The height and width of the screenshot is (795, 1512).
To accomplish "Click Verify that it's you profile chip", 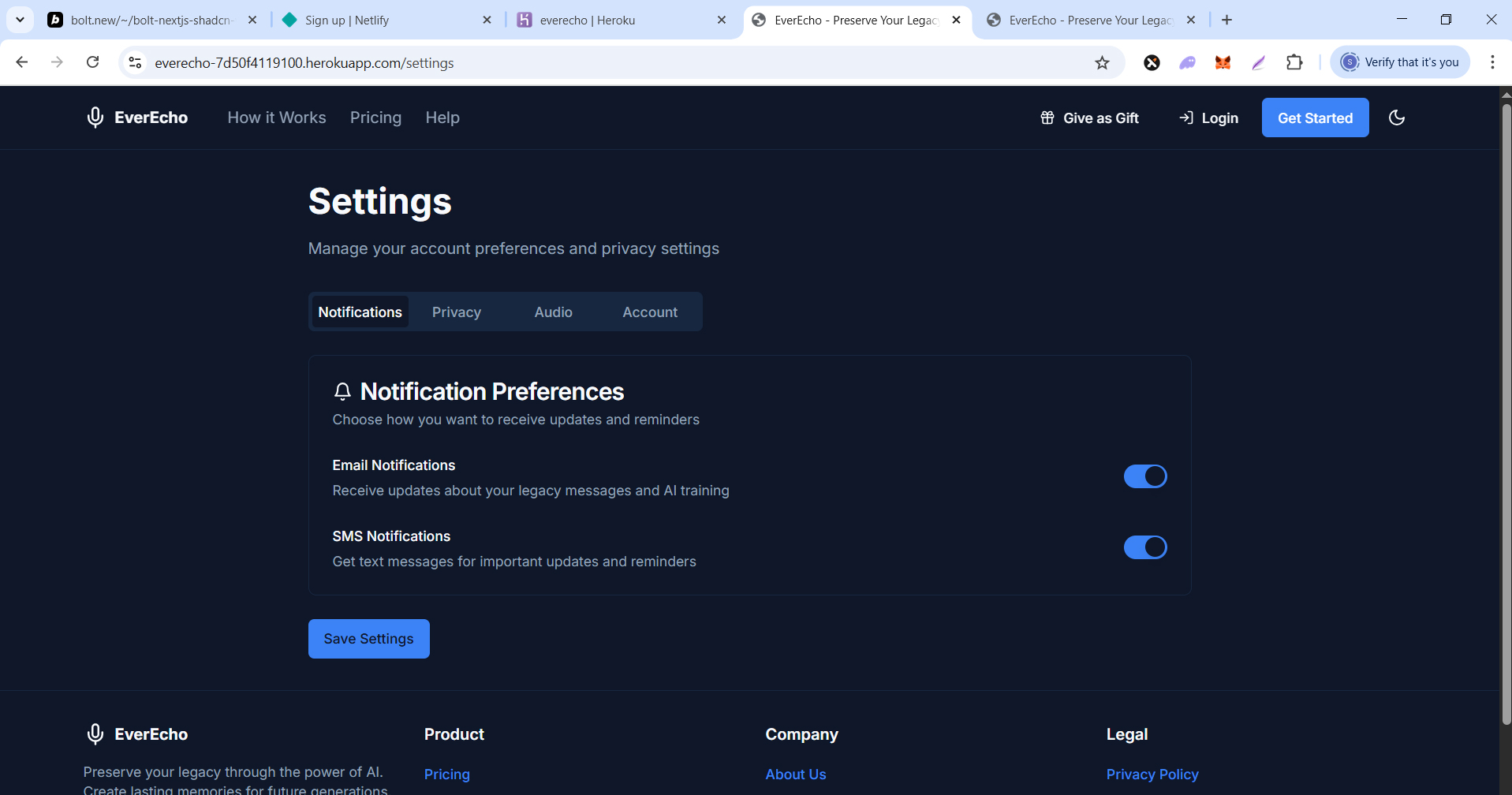I will coord(1400,62).
